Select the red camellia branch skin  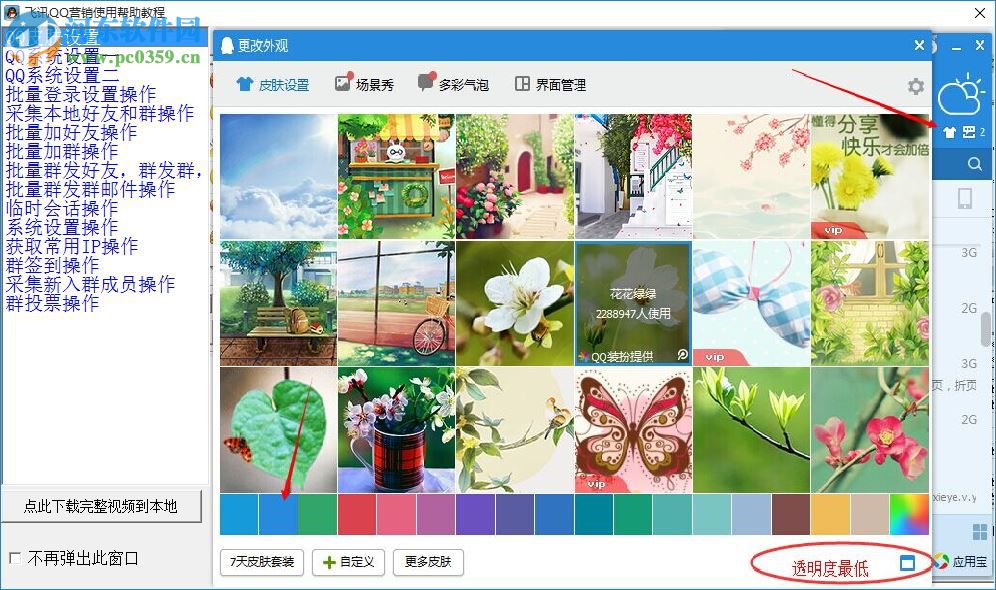click(x=870, y=429)
